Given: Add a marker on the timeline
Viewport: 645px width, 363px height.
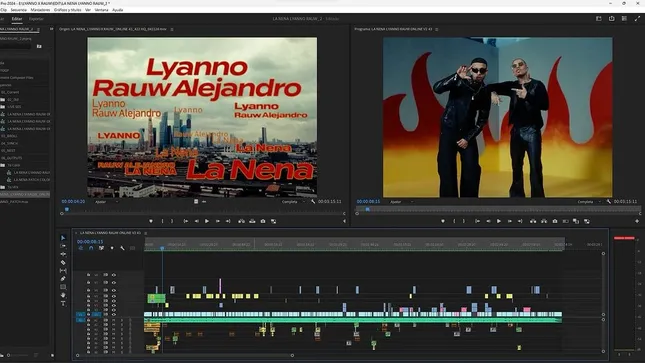Looking at the screenshot, I should [112, 248].
